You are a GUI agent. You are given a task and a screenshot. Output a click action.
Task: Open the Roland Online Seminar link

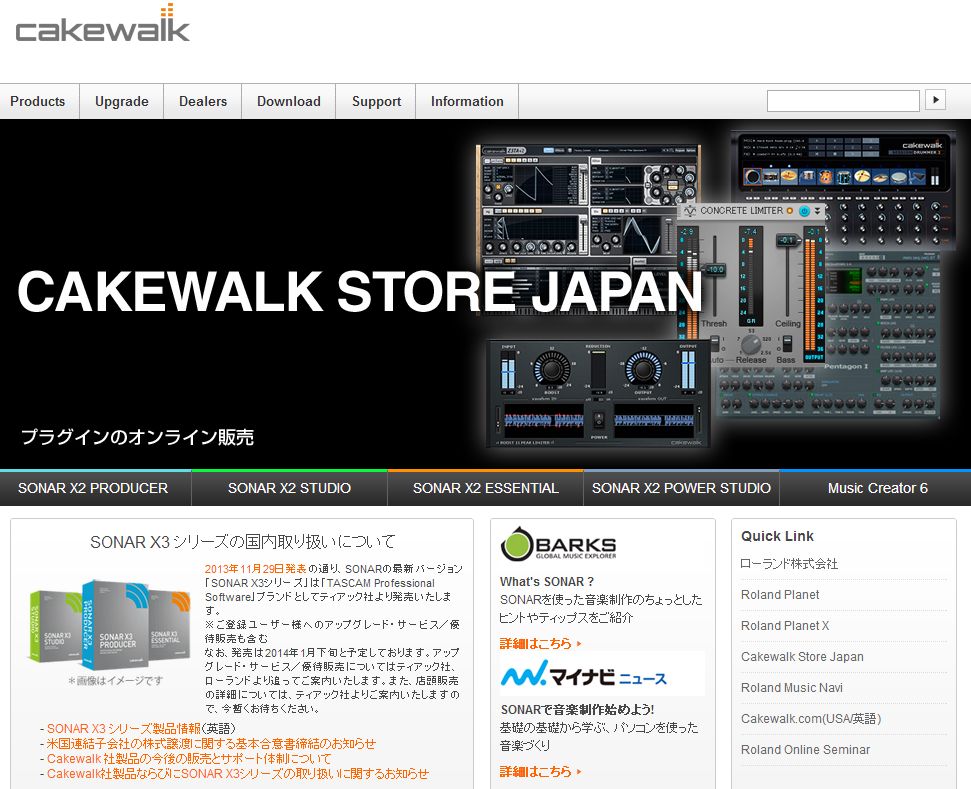click(805, 750)
